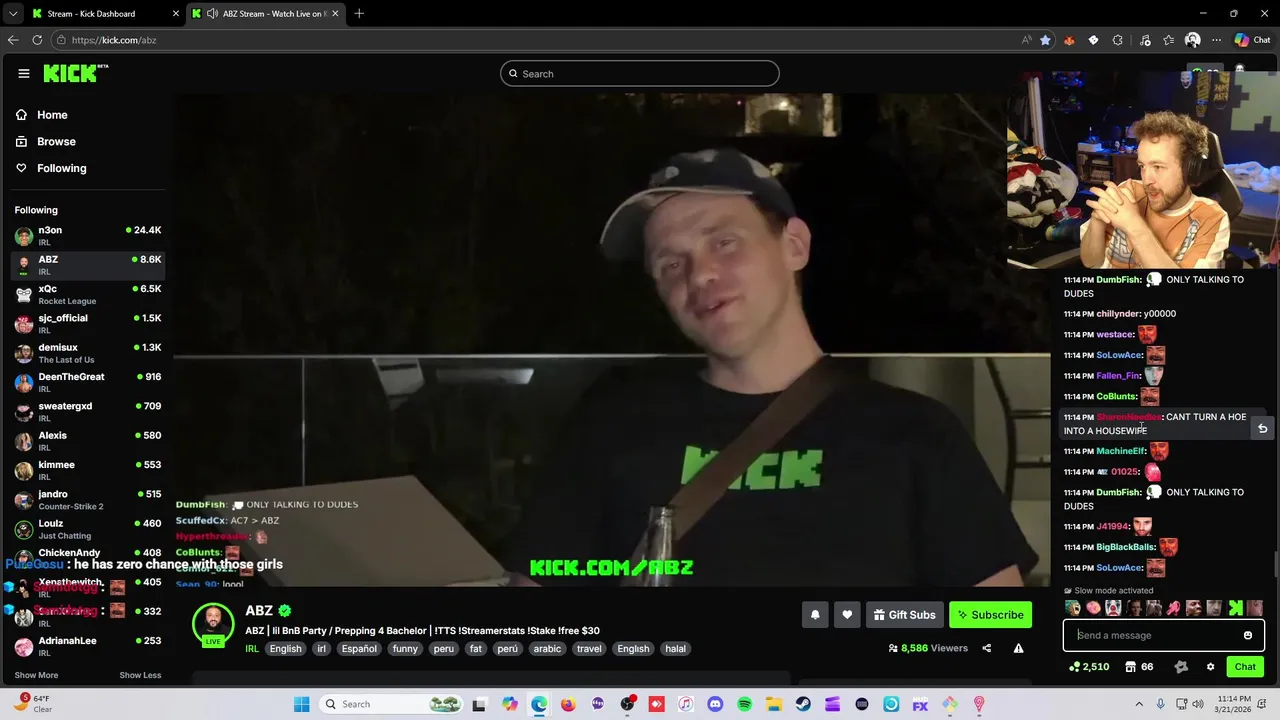Screen dimensions: 1280x720
Task: Open n3on channel from Following list
Action: (x=88, y=236)
